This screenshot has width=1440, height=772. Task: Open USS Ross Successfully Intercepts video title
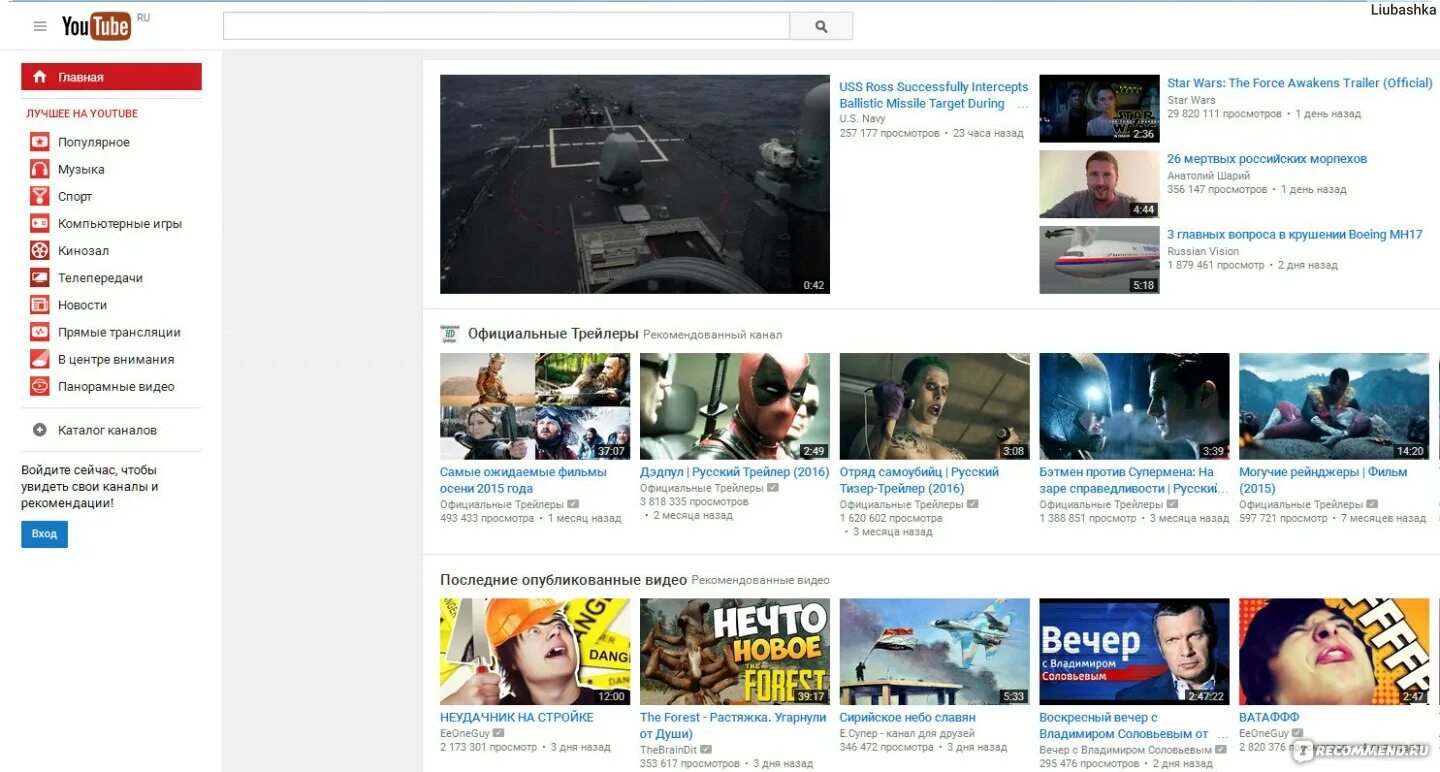tap(933, 95)
